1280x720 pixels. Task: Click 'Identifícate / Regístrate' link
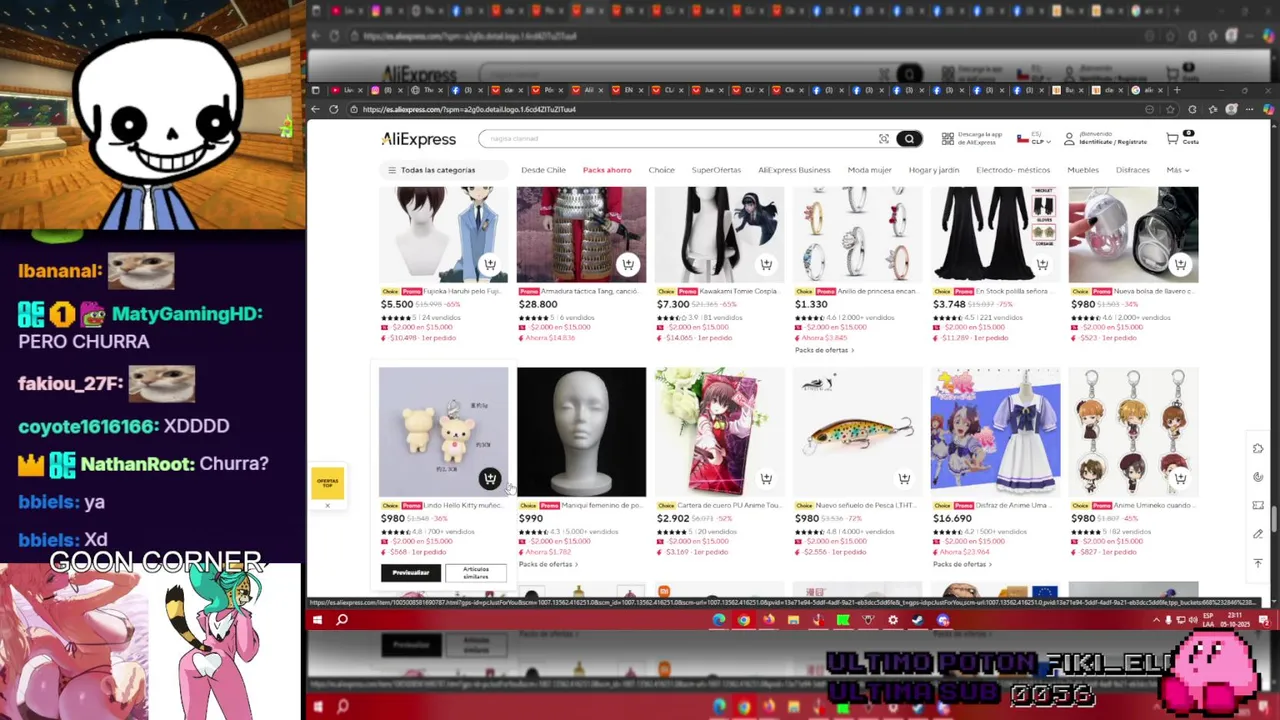point(1113,142)
